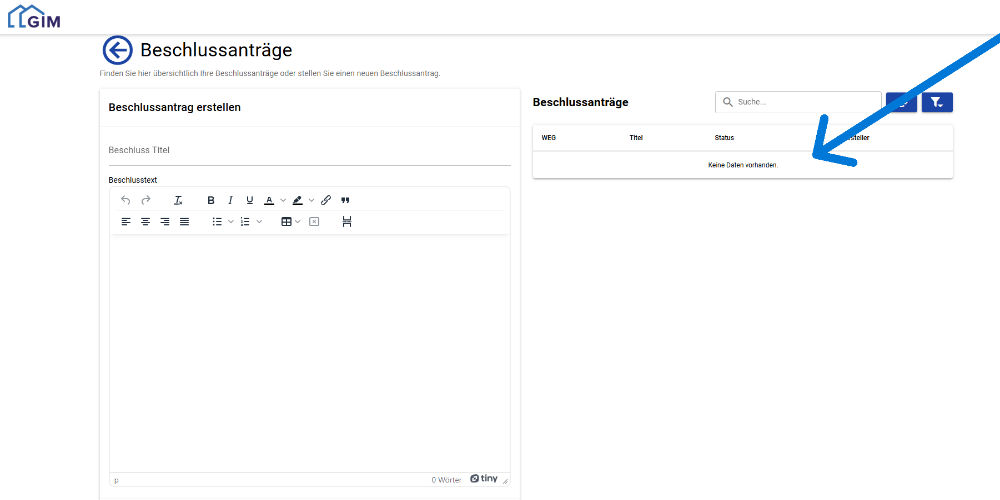
Task: Undo the last edit in the editor
Action: tap(125, 200)
